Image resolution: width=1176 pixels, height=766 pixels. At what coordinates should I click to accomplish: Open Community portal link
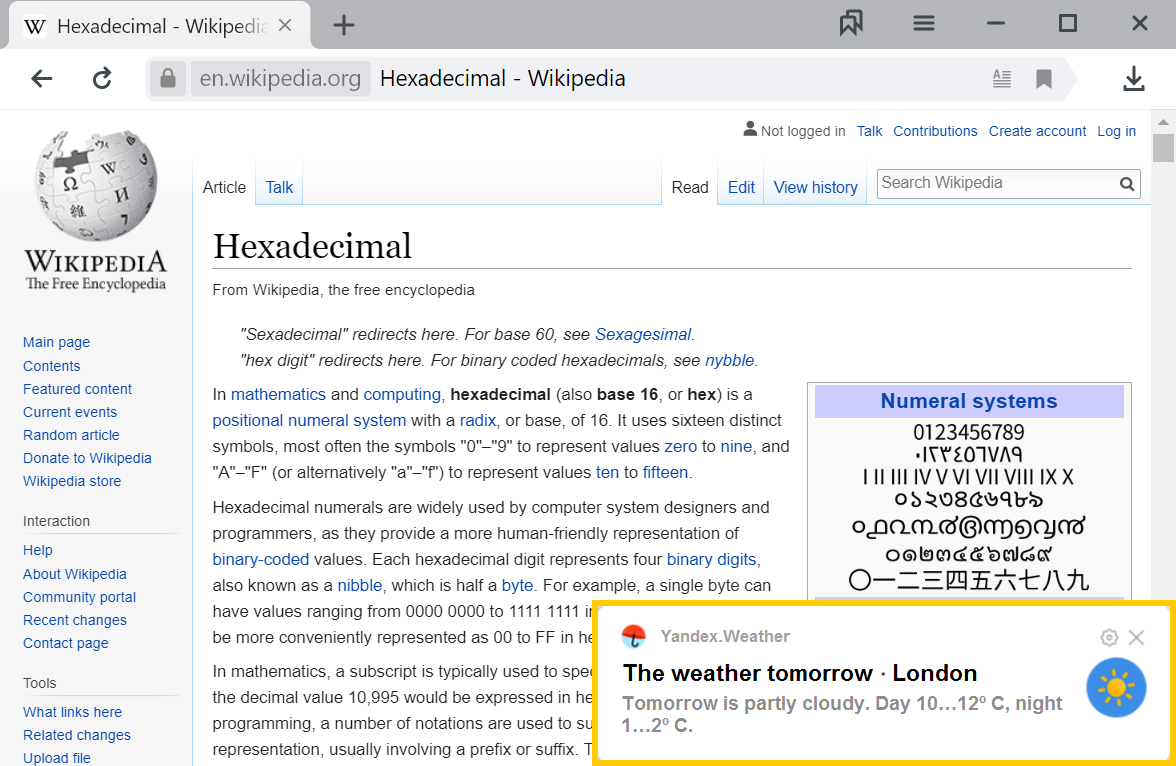pyautogui.click(x=80, y=597)
